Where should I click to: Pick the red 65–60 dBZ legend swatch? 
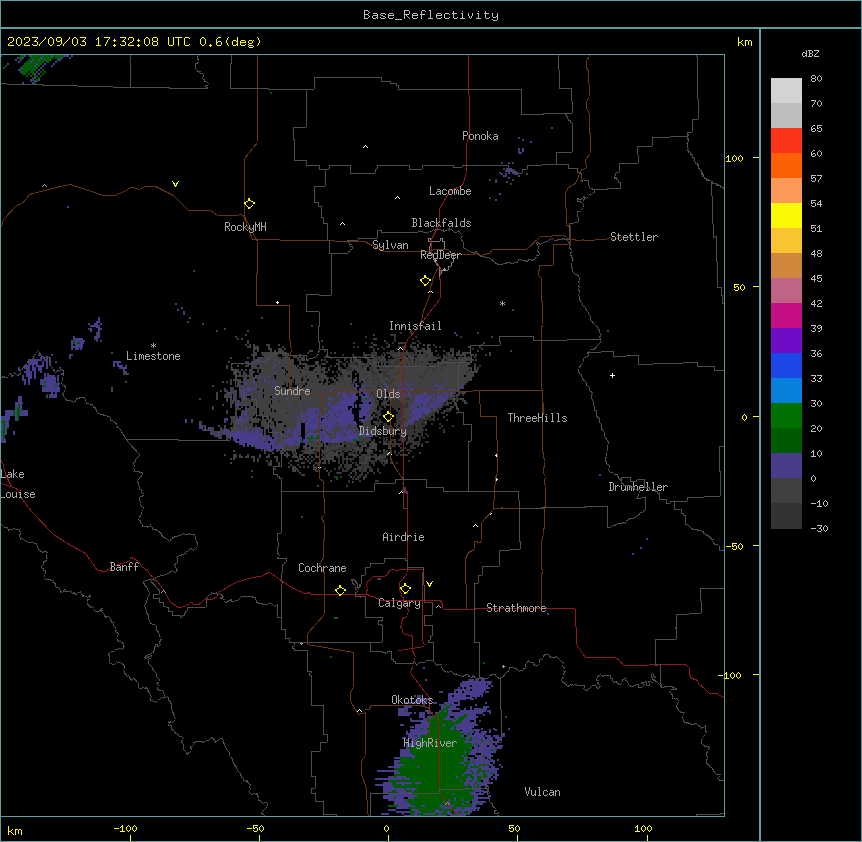pos(786,140)
